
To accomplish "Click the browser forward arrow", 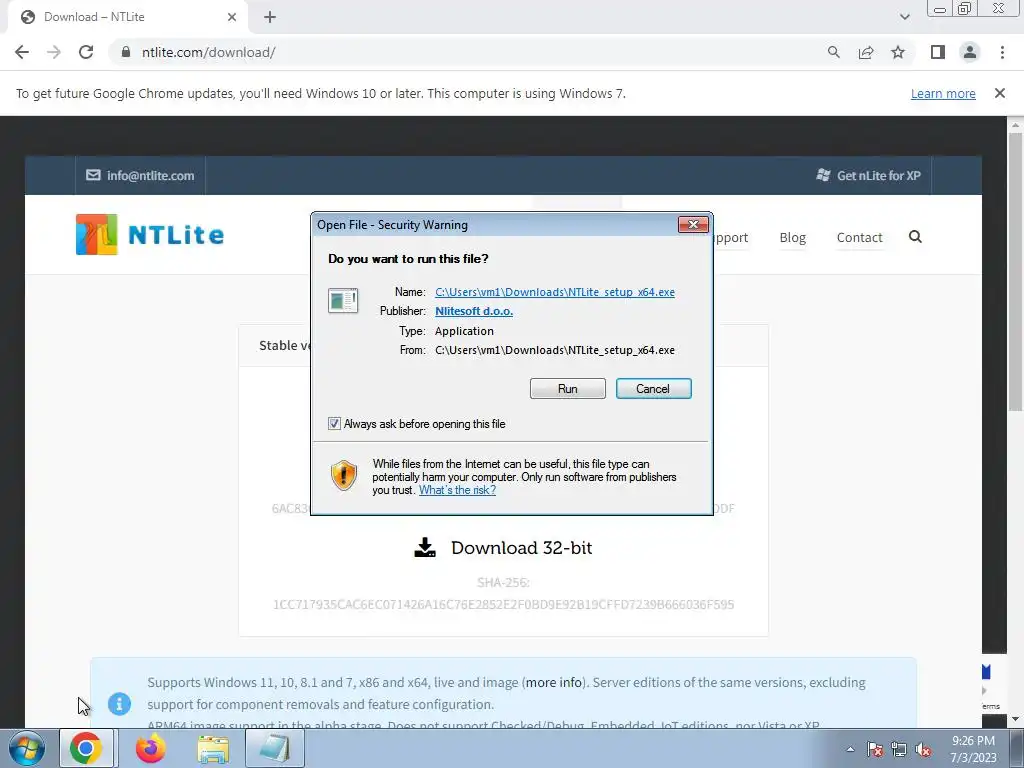I will click(x=54, y=52).
